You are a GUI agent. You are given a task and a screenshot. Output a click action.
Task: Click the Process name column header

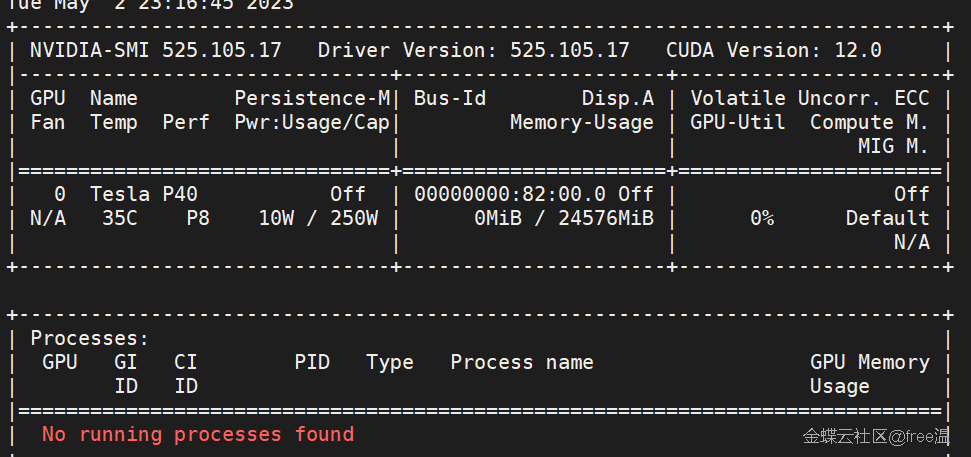coord(522,362)
